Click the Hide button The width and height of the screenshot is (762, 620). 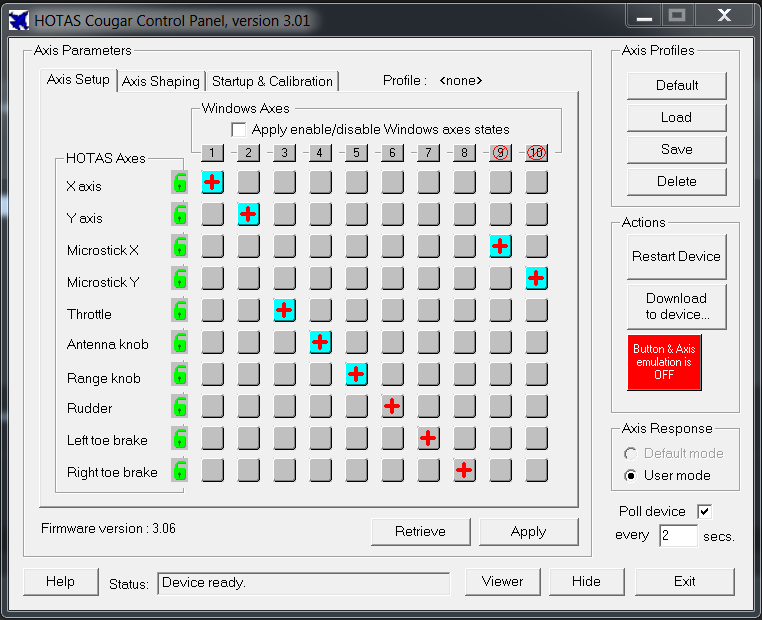(x=587, y=582)
